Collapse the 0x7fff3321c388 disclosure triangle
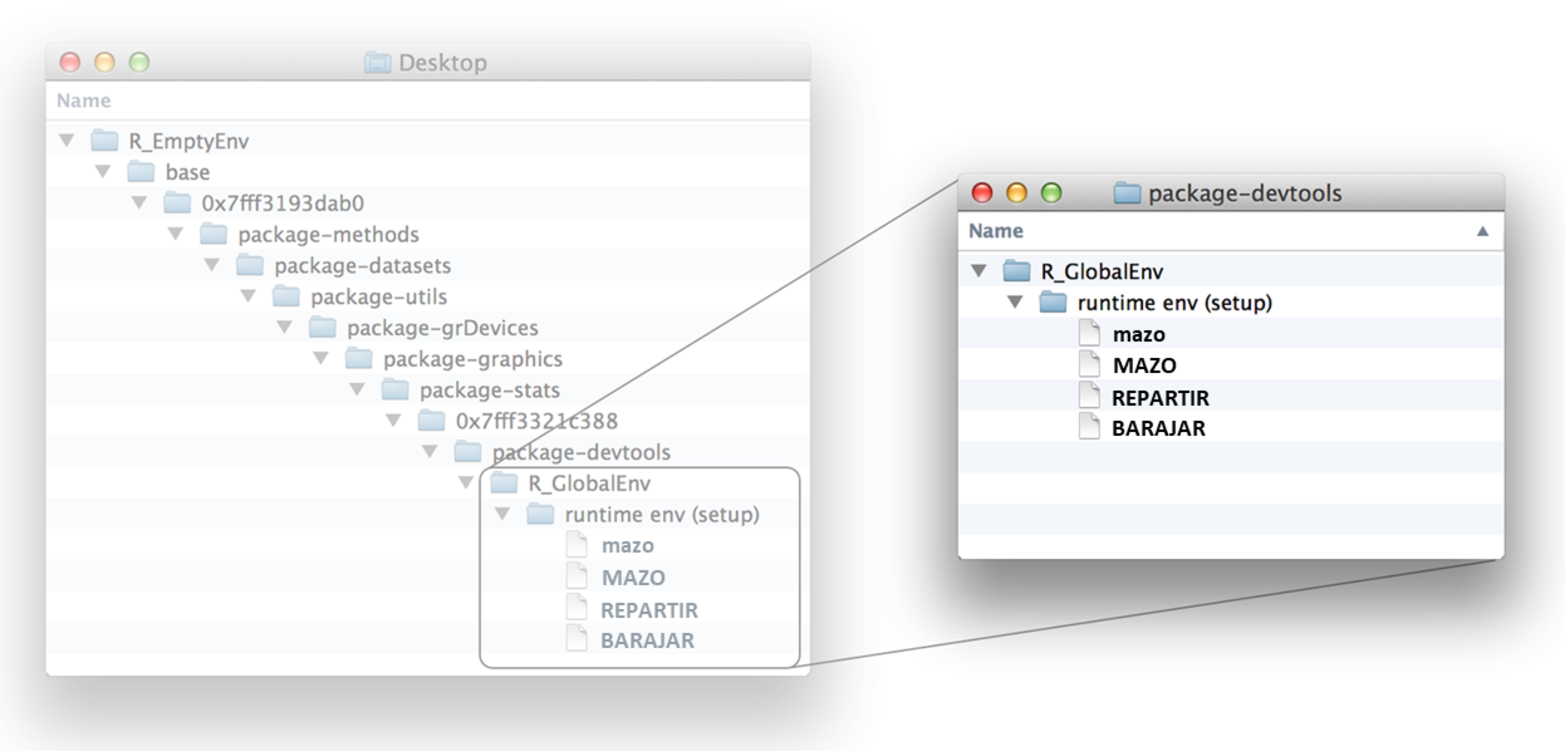 (392, 421)
